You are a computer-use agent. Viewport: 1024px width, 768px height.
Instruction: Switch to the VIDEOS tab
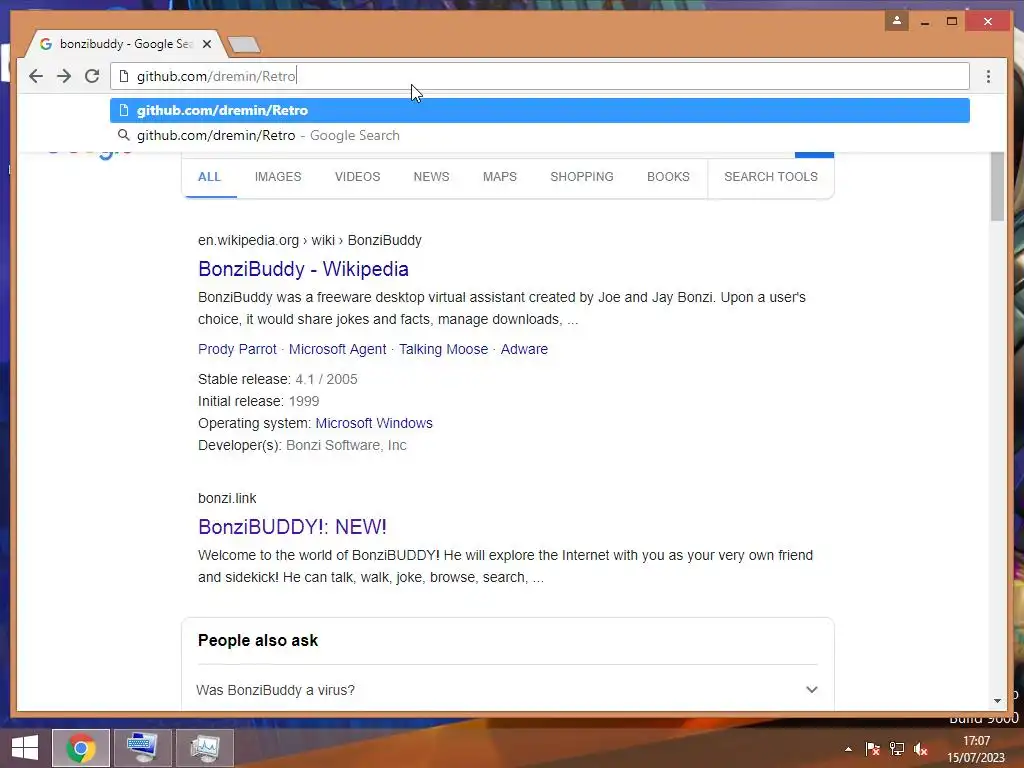click(357, 177)
